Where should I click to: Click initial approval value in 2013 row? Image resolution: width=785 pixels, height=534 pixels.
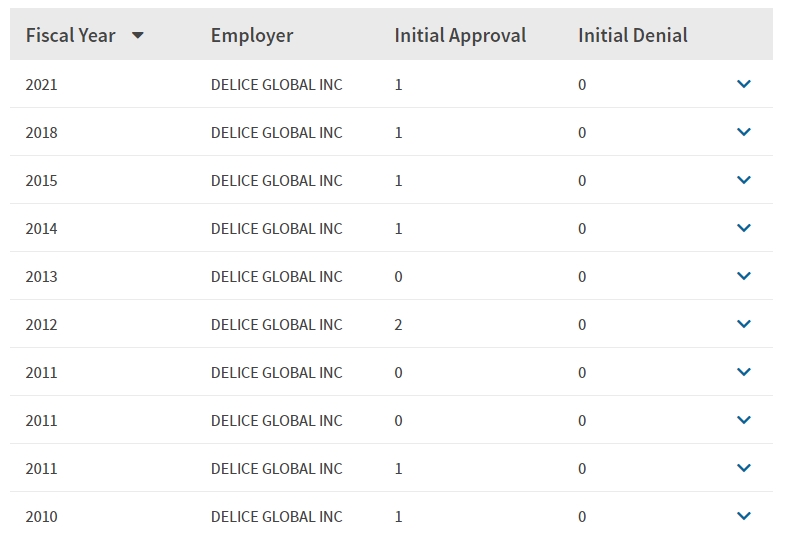[x=398, y=277]
